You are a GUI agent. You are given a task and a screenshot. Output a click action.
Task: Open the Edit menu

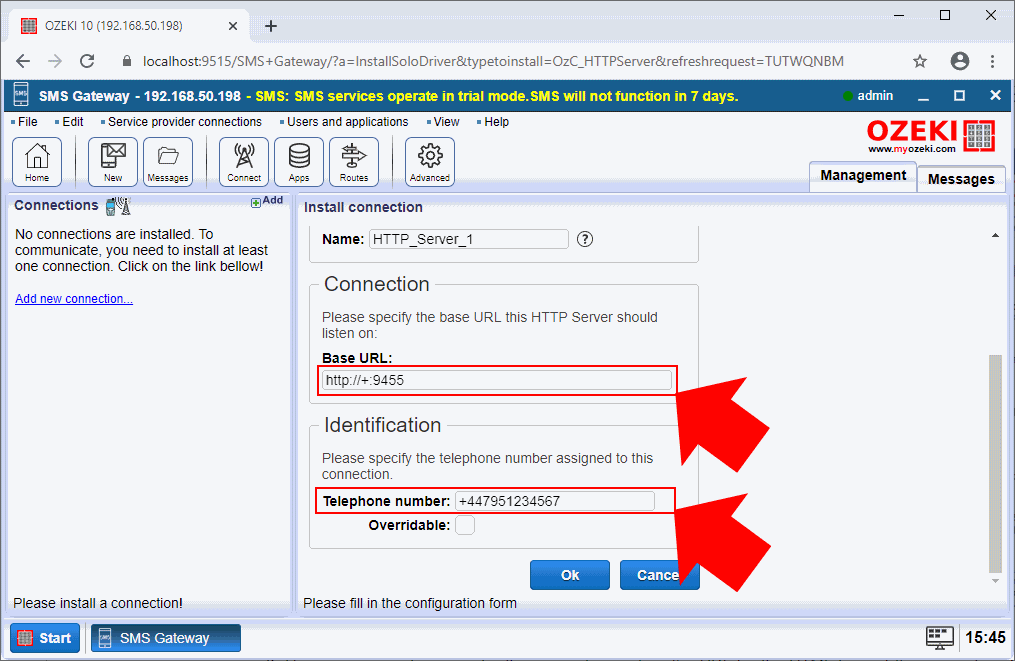(72, 122)
